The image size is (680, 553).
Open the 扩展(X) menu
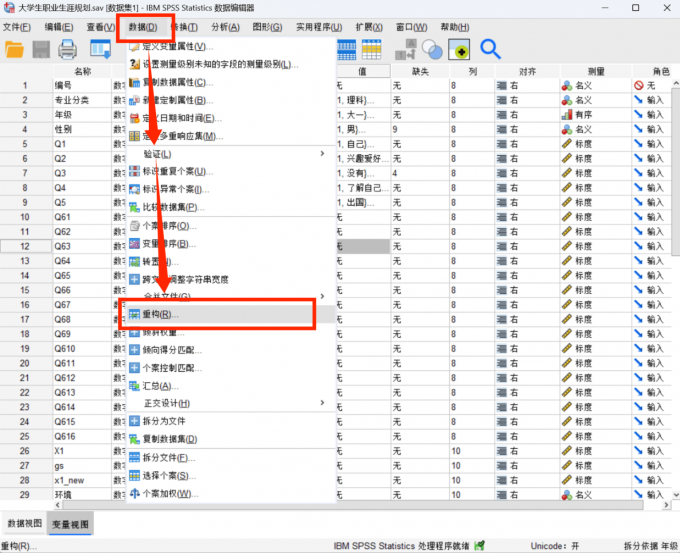point(369,27)
